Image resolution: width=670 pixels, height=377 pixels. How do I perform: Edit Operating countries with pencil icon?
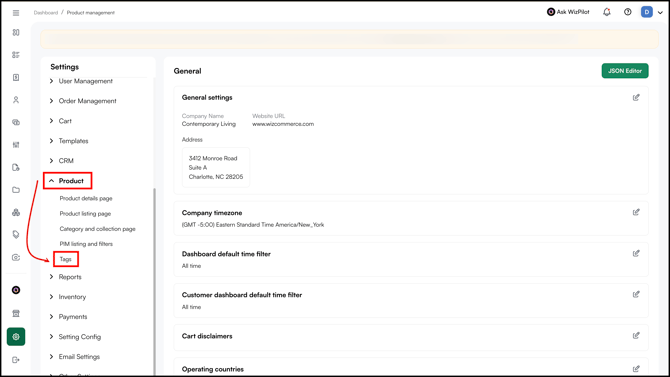tap(636, 368)
